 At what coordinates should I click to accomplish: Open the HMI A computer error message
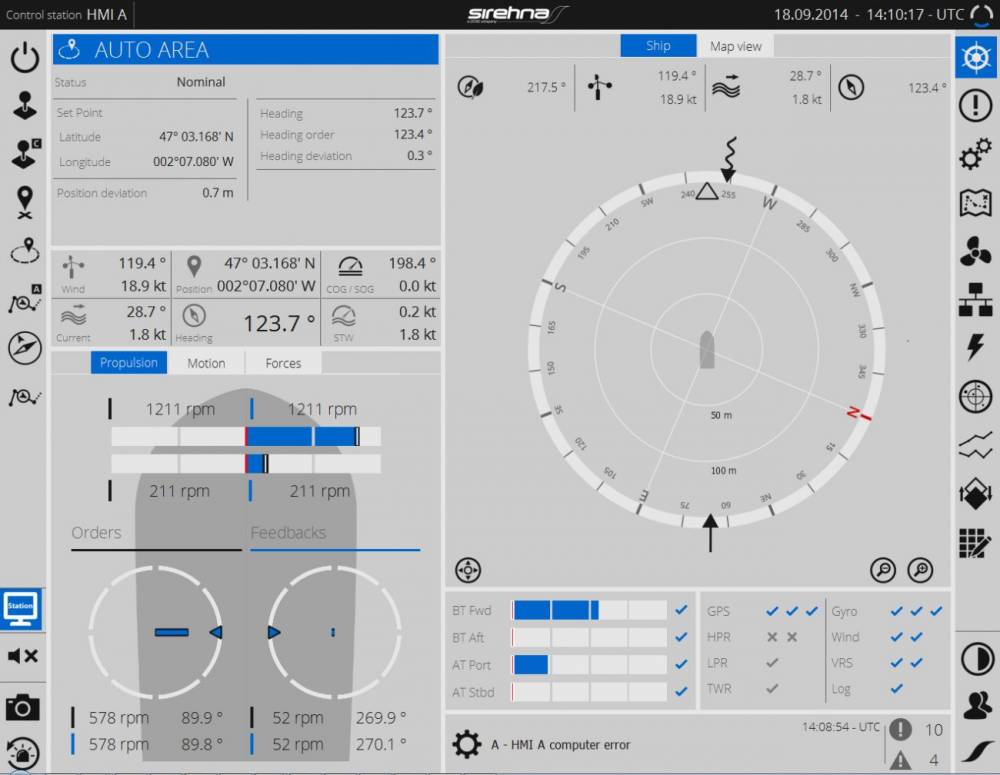[x=561, y=745]
